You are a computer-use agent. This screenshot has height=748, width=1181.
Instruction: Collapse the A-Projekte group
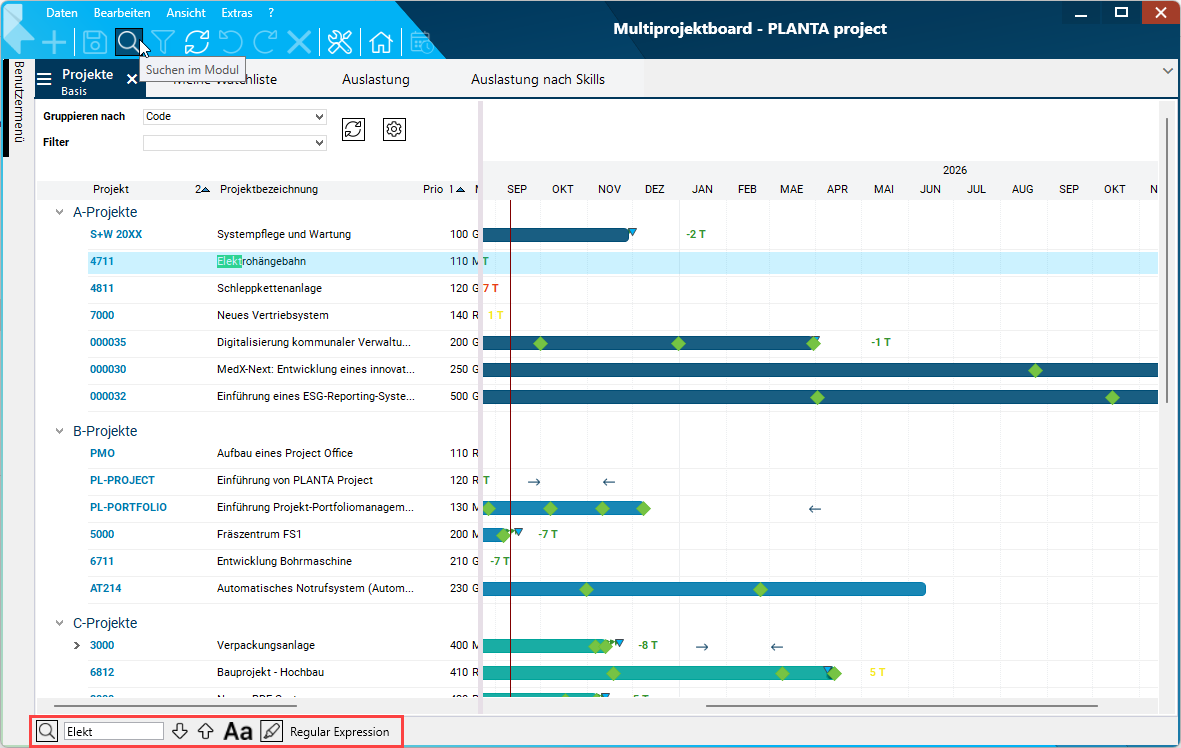[59, 212]
